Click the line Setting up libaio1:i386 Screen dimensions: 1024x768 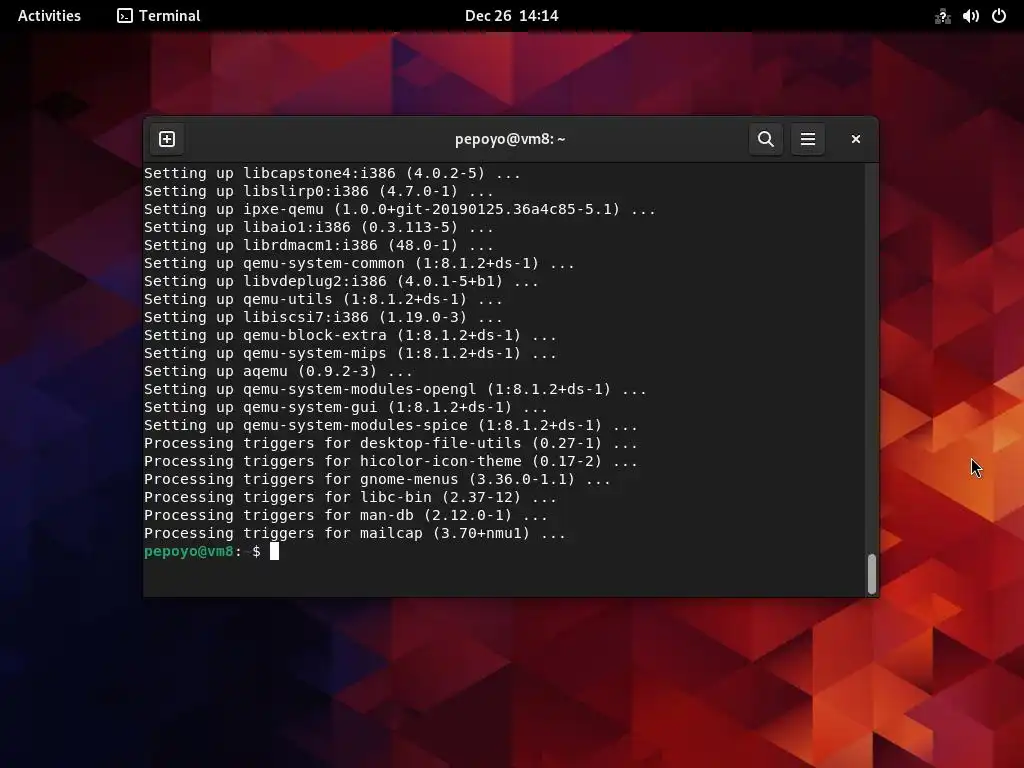(x=319, y=227)
